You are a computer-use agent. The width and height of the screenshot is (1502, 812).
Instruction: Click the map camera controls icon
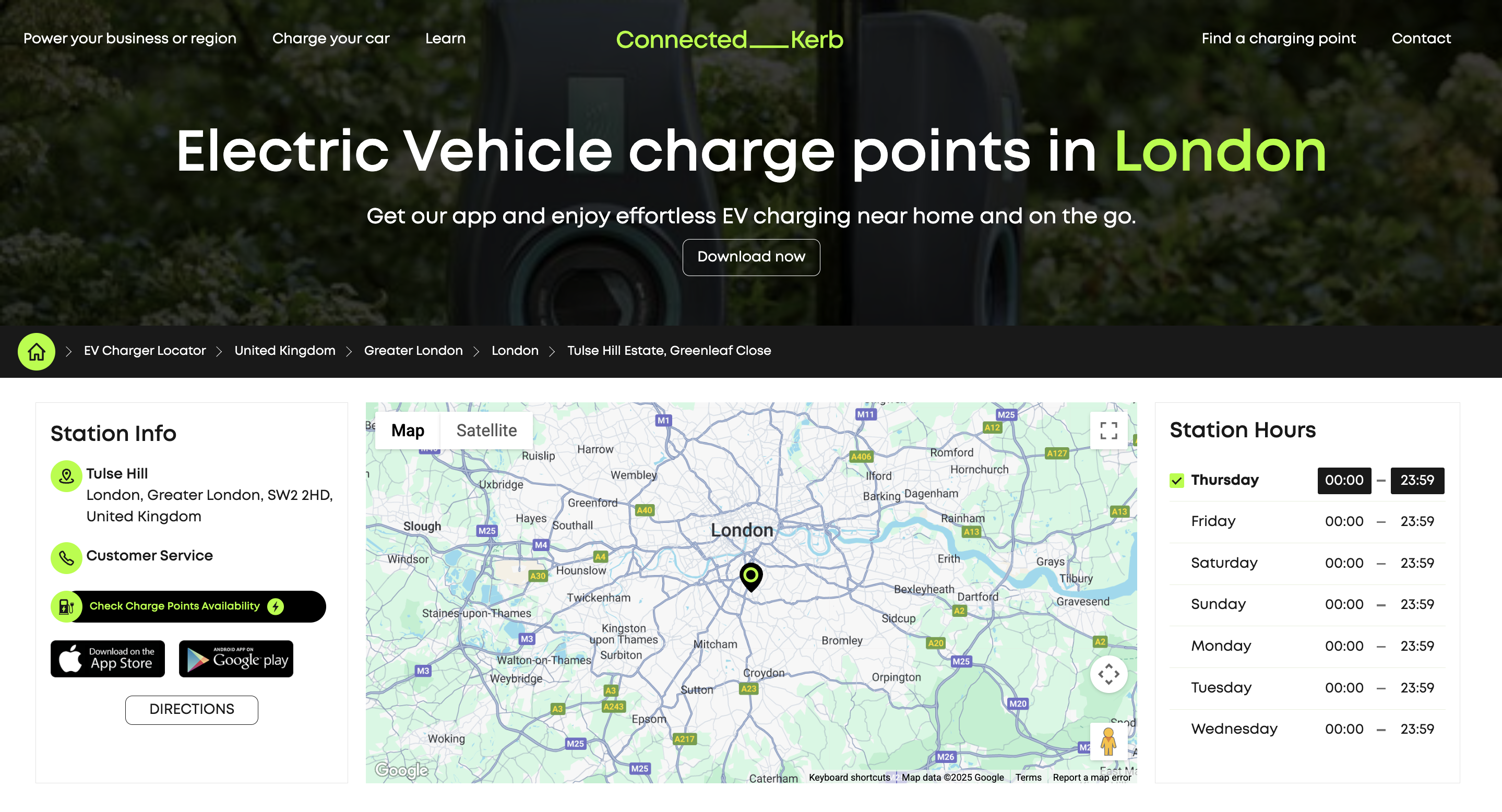1108,674
